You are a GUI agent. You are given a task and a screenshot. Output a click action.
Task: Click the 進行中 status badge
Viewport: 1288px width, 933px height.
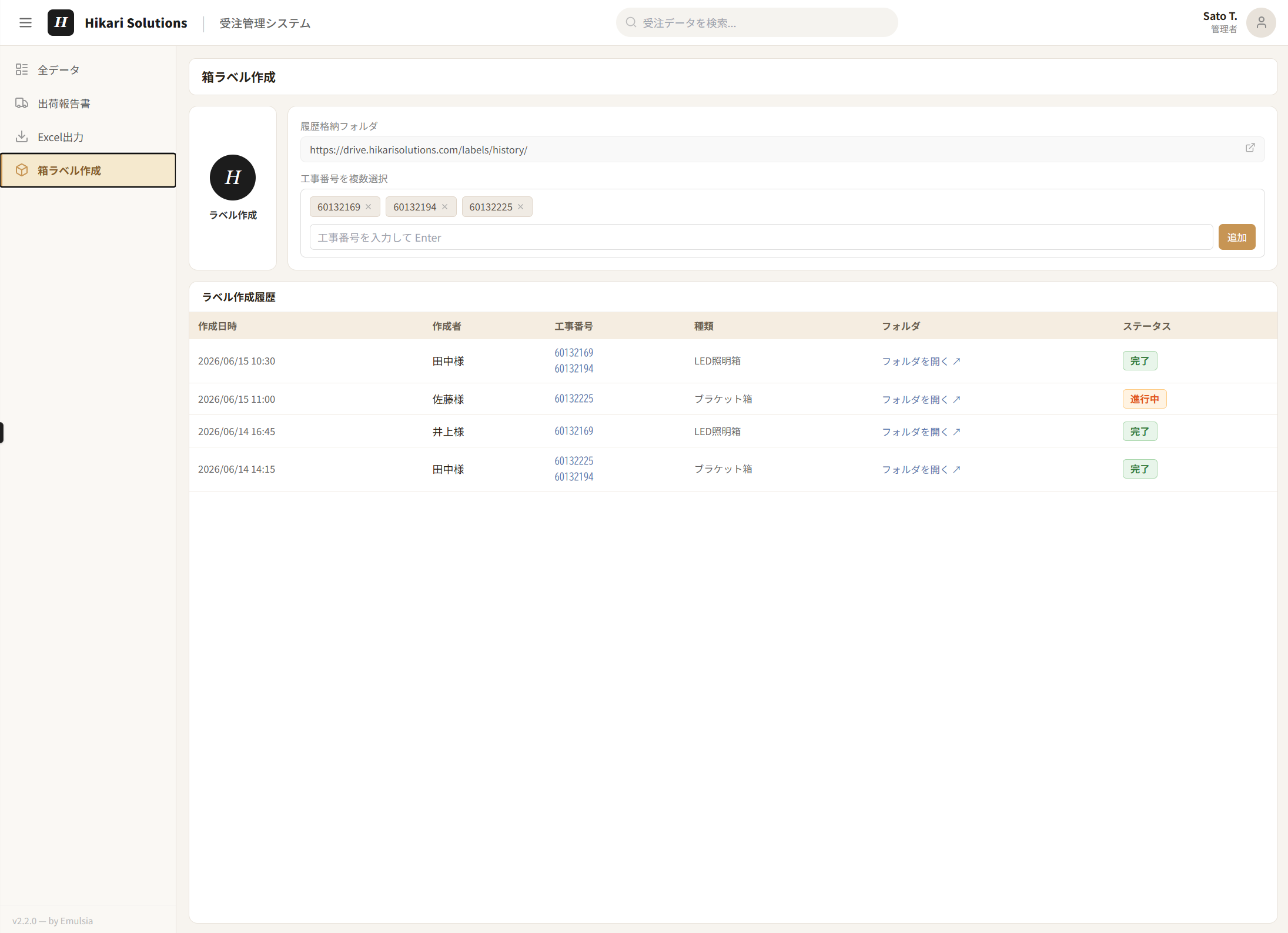(x=1144, y=399)
